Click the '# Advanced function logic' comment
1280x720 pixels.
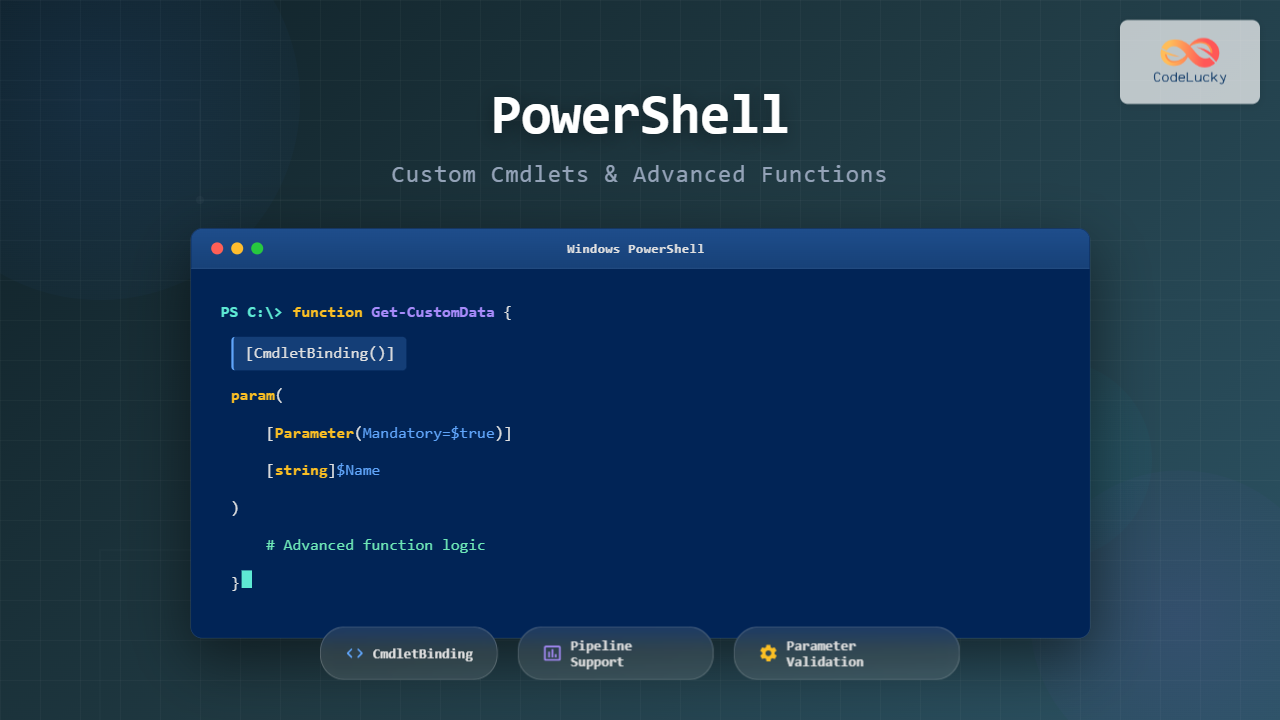tap(375, 545)
